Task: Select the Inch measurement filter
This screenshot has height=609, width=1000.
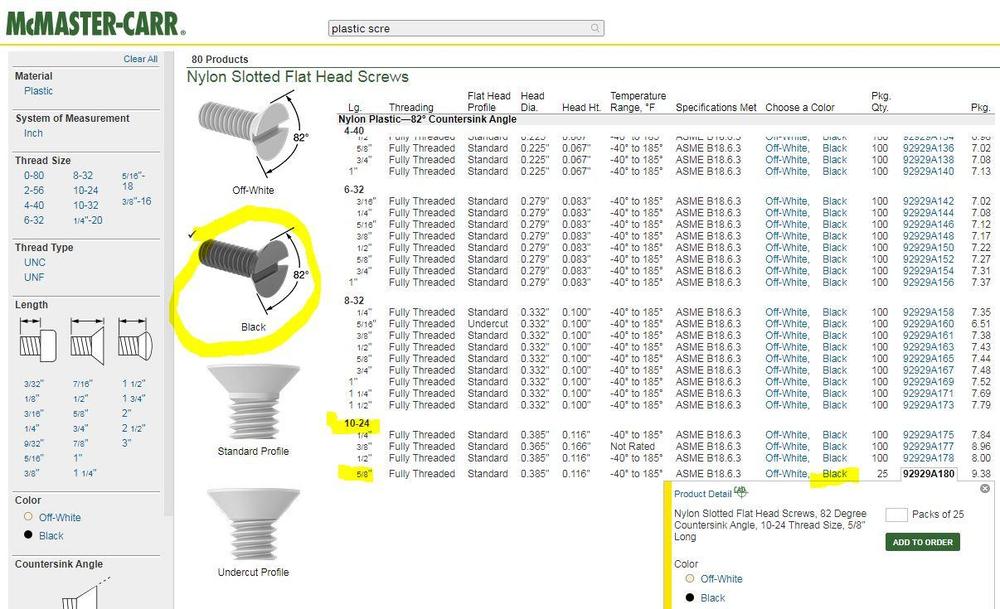Action: pos(33,133)
